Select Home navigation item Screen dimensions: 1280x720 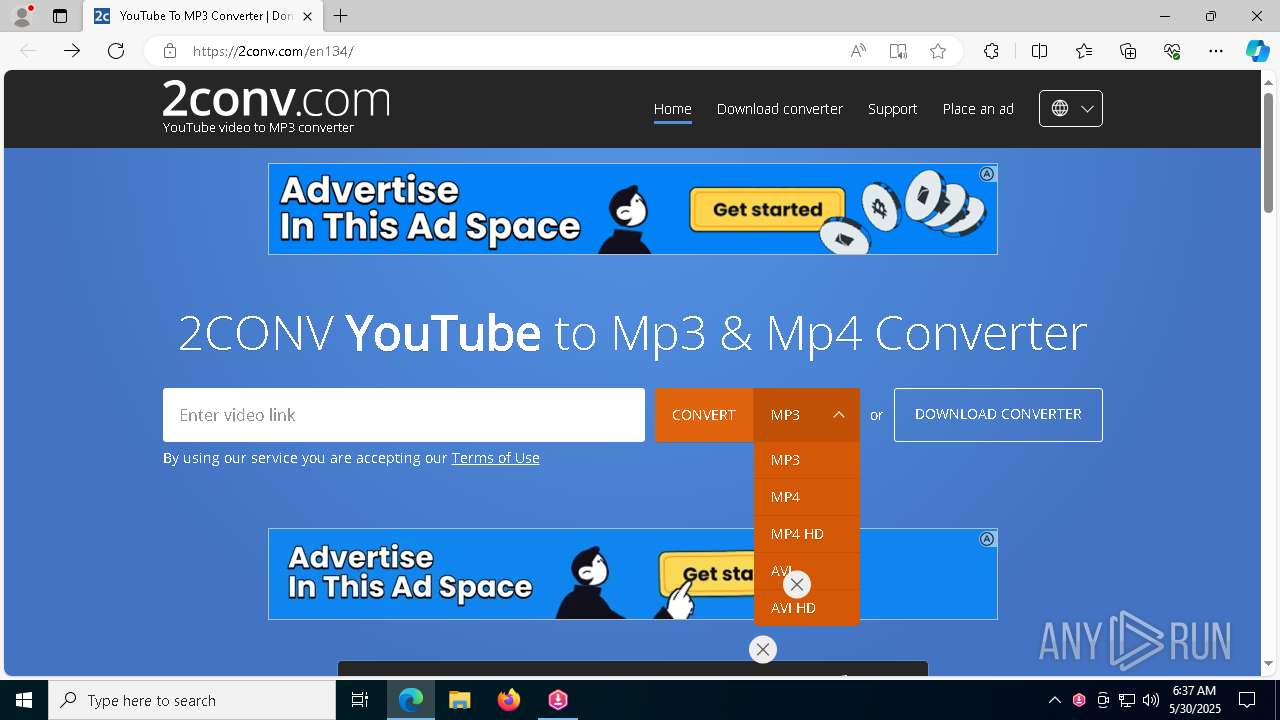point(673,109)
